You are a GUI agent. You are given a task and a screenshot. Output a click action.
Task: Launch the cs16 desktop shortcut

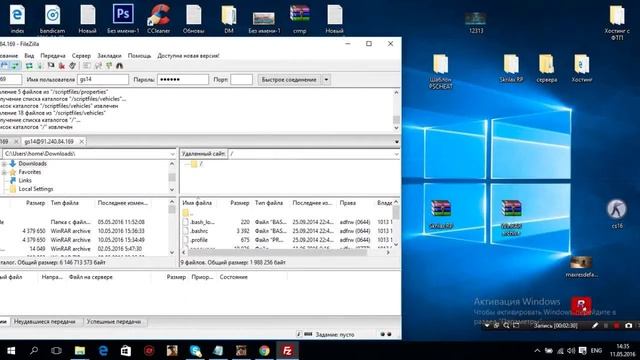[x=617, y=213]
